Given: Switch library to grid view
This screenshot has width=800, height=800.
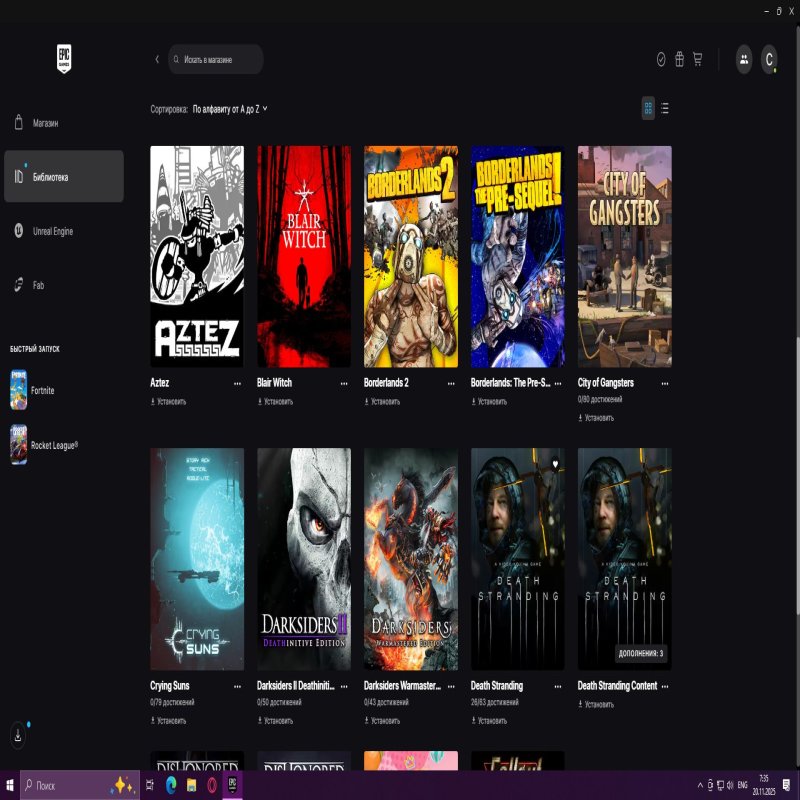Looking at the screenshot, I should [648, 108].
